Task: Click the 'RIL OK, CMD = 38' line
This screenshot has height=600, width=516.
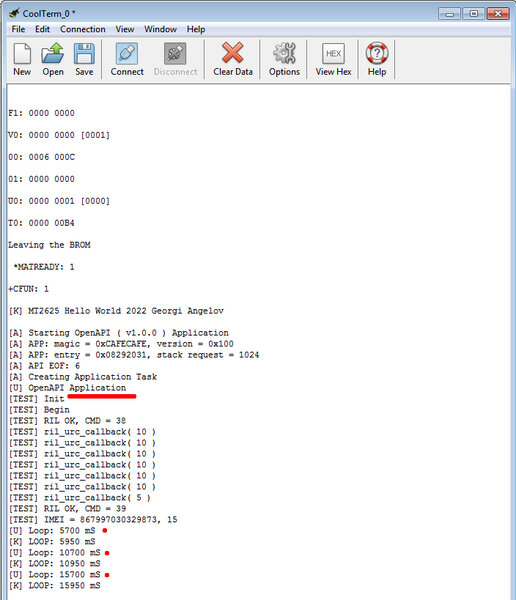Action: pyautogui.click(x=67, y=421)
